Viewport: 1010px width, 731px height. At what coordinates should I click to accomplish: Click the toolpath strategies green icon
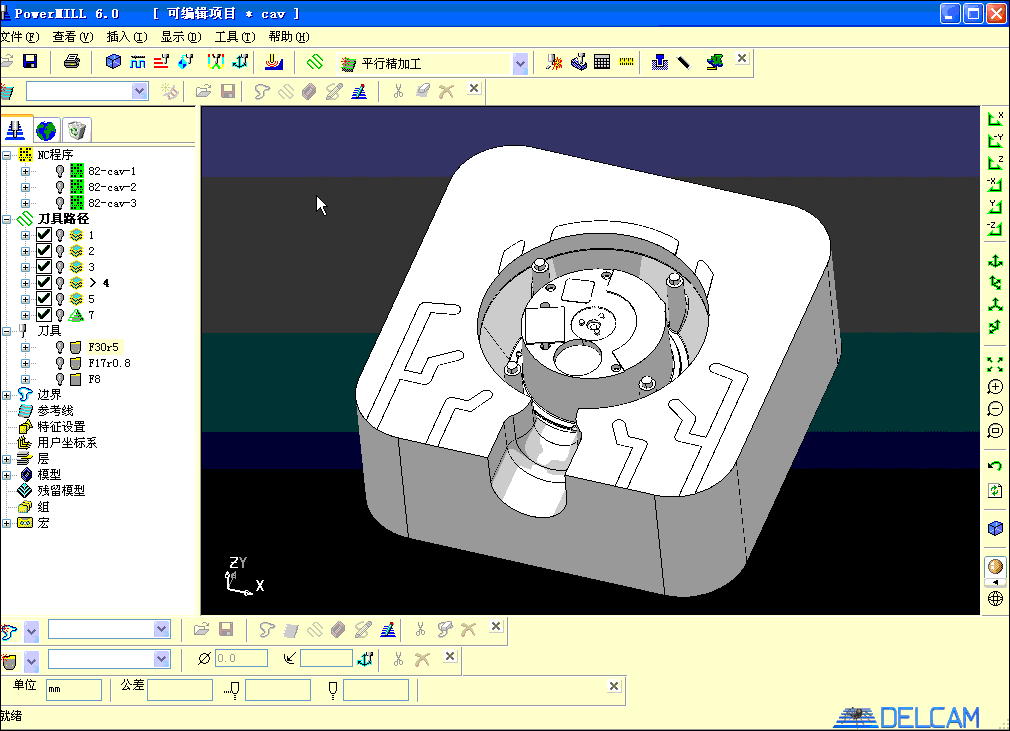[314, 62]
